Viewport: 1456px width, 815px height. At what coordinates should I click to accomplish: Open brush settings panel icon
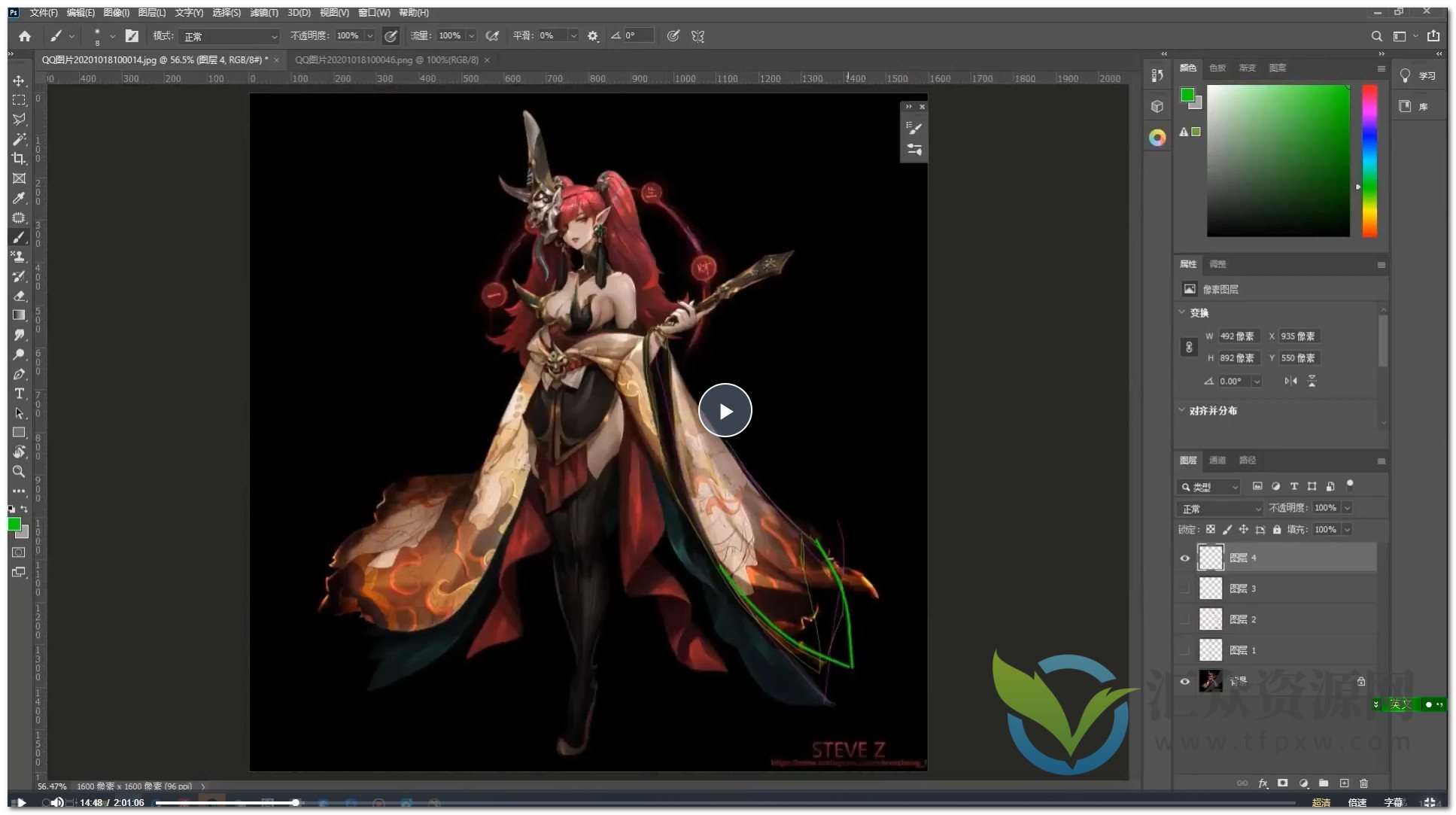132,36
